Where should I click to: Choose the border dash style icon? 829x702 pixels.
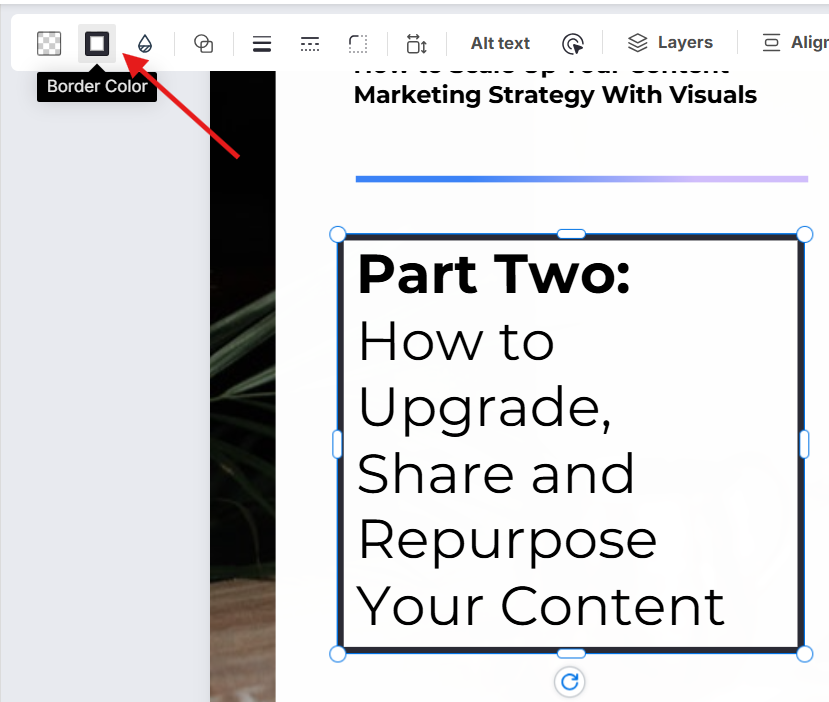point(310,44)
